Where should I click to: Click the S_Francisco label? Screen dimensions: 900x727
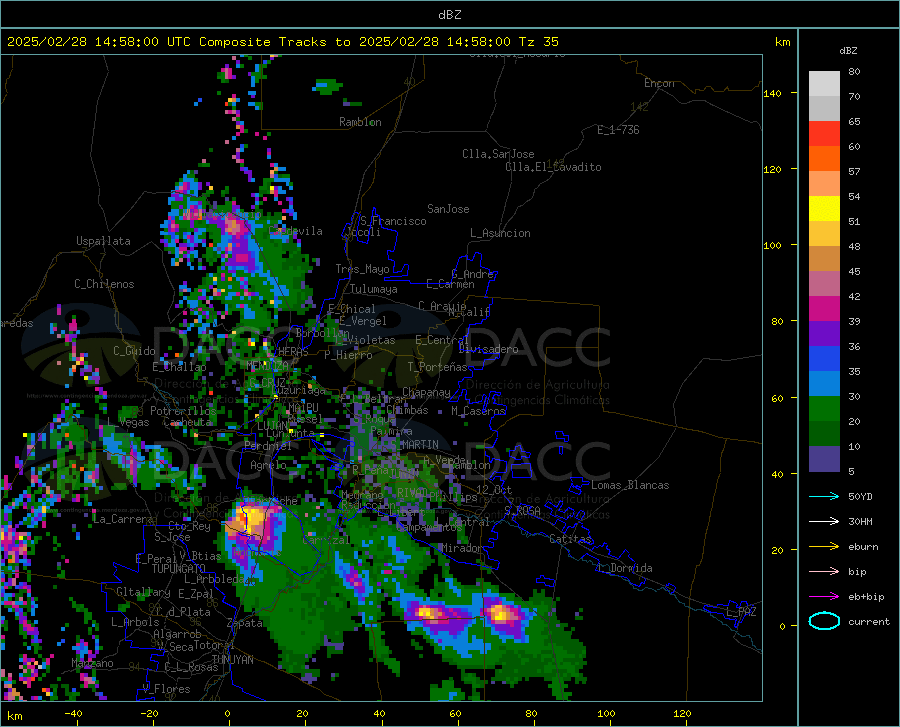[393, 221]
